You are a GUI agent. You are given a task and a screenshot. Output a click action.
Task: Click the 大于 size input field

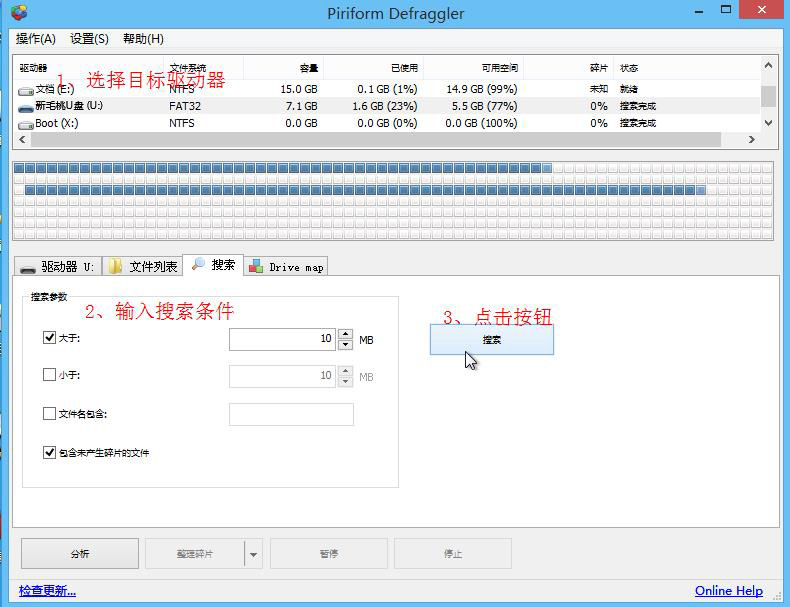(282, 340)
